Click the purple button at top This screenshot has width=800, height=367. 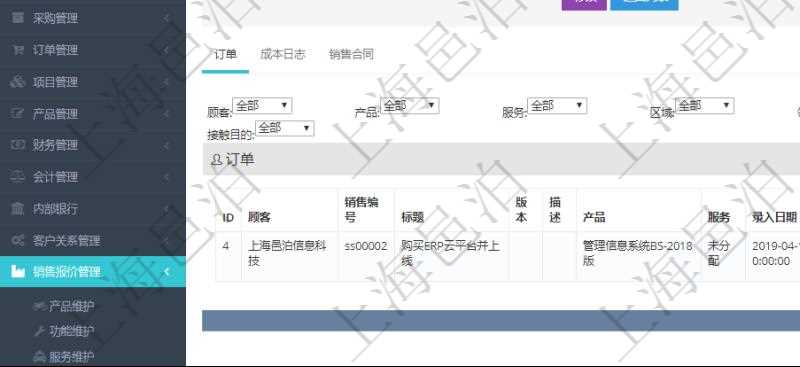click(584, 4)
